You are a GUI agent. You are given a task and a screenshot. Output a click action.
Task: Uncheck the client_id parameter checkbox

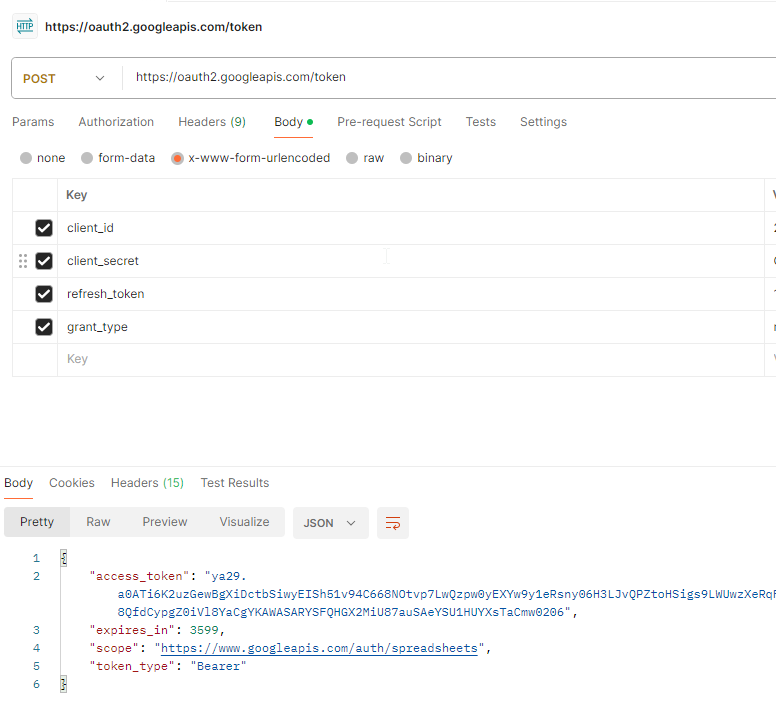point(44,228)
